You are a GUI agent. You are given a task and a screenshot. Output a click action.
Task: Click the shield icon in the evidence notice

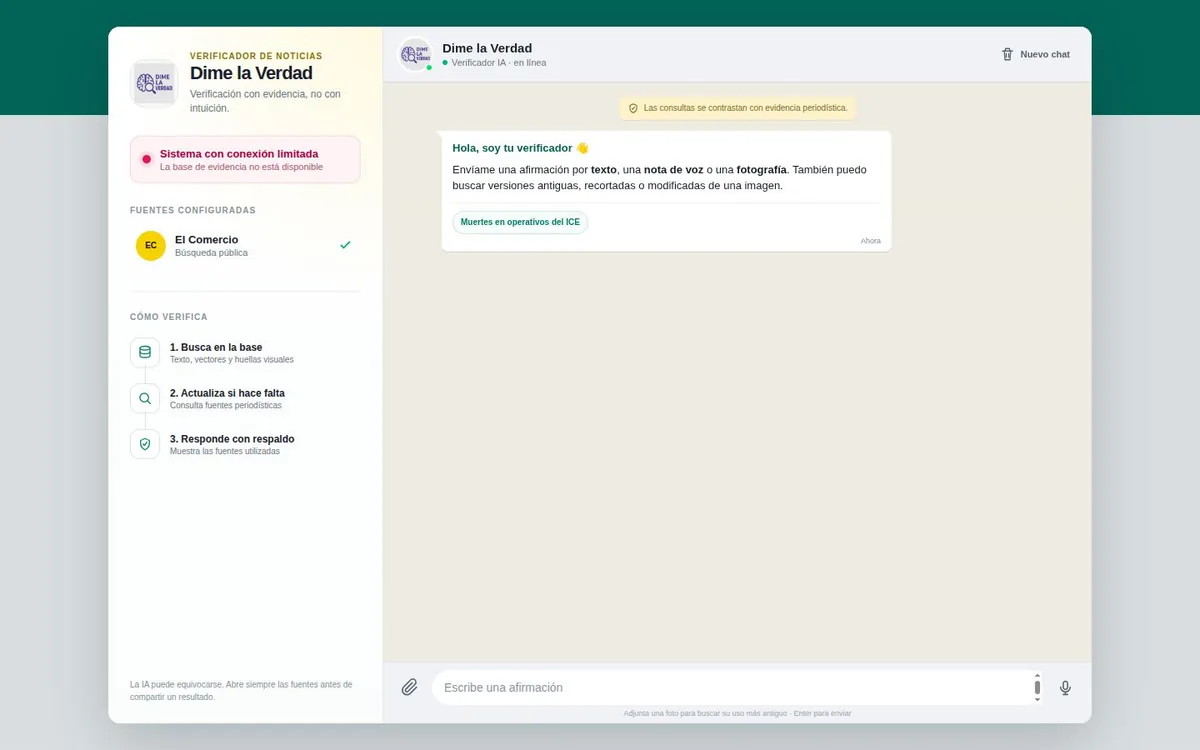(633, 108)
